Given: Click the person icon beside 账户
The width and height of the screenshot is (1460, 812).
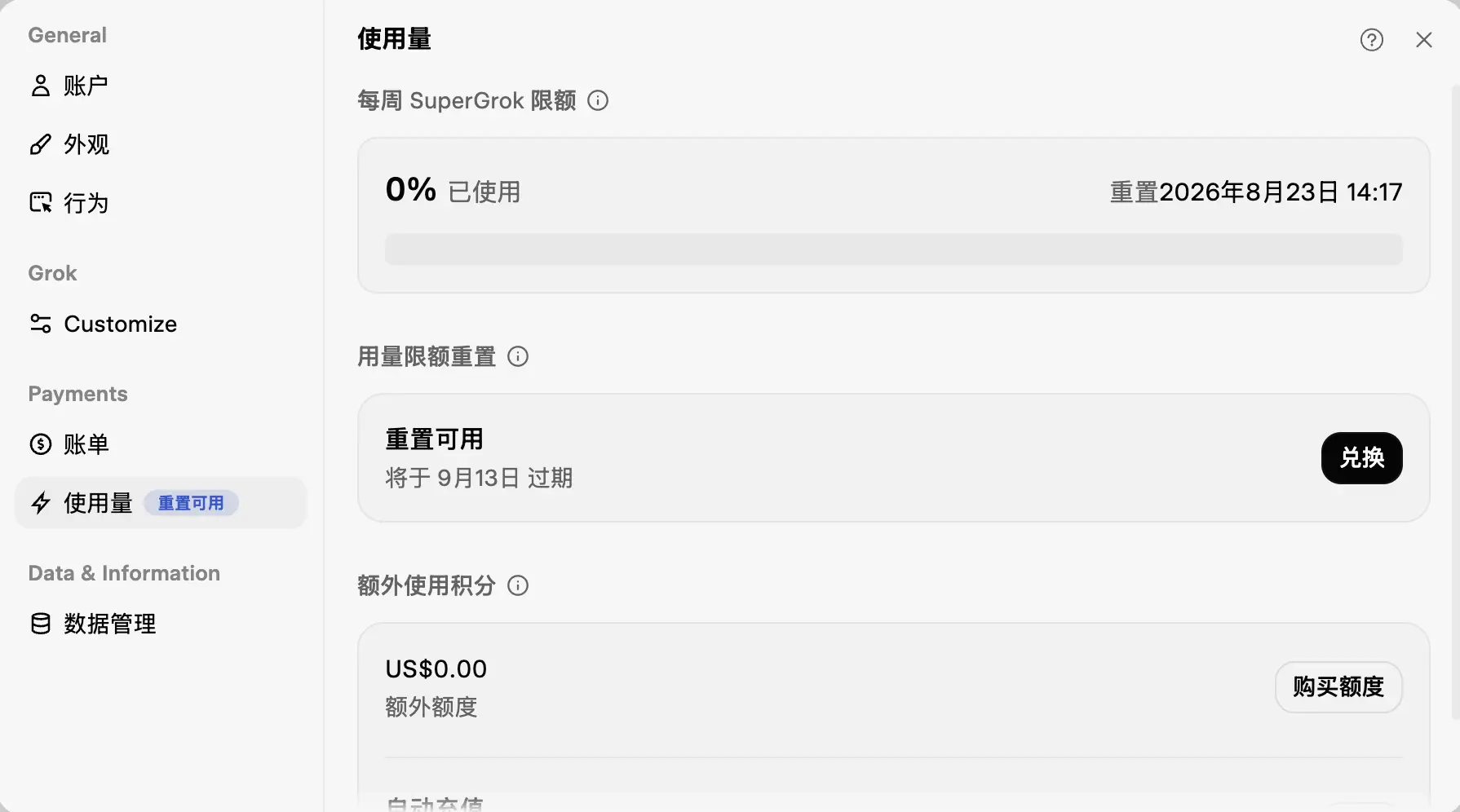Looking at the screenshot, I should [40, 86].
